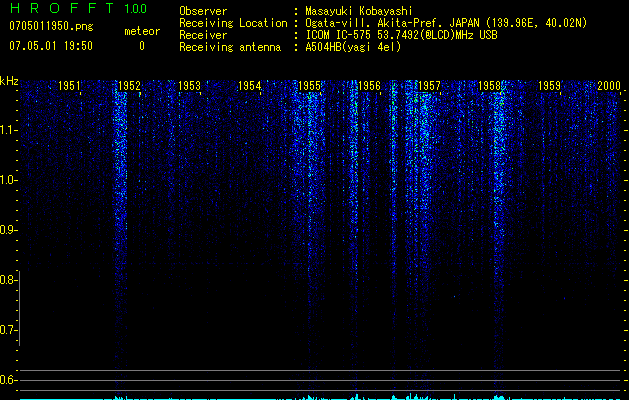Click the 1957 time marker
The image size is (629, 400).
point(429,85)
